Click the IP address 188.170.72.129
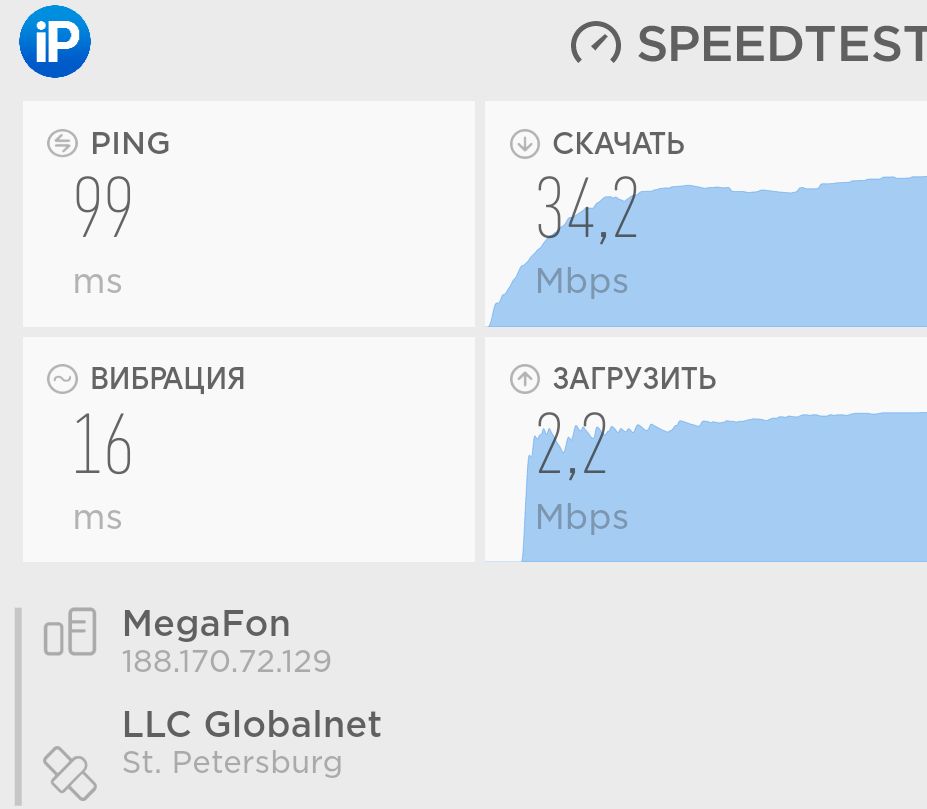 226,661
